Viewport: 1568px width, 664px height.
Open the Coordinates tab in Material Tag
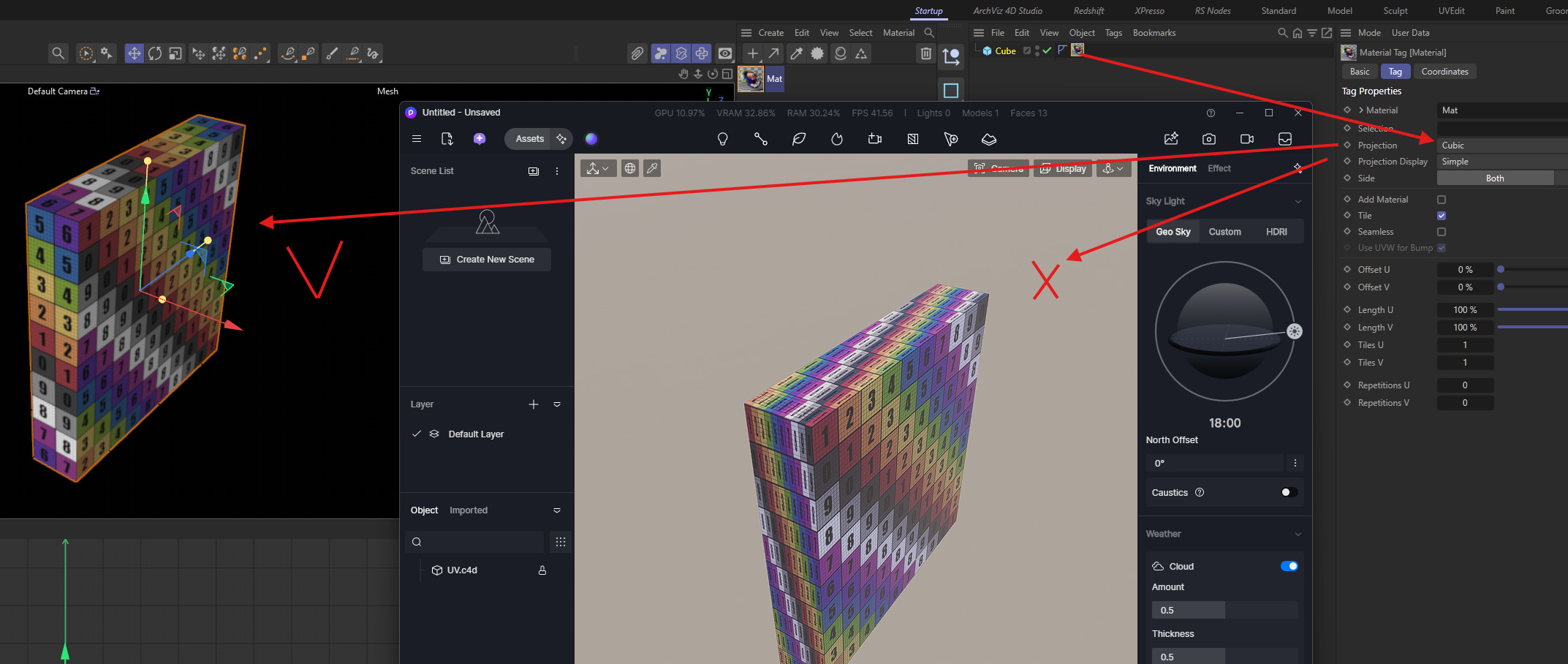[1444, 72]
